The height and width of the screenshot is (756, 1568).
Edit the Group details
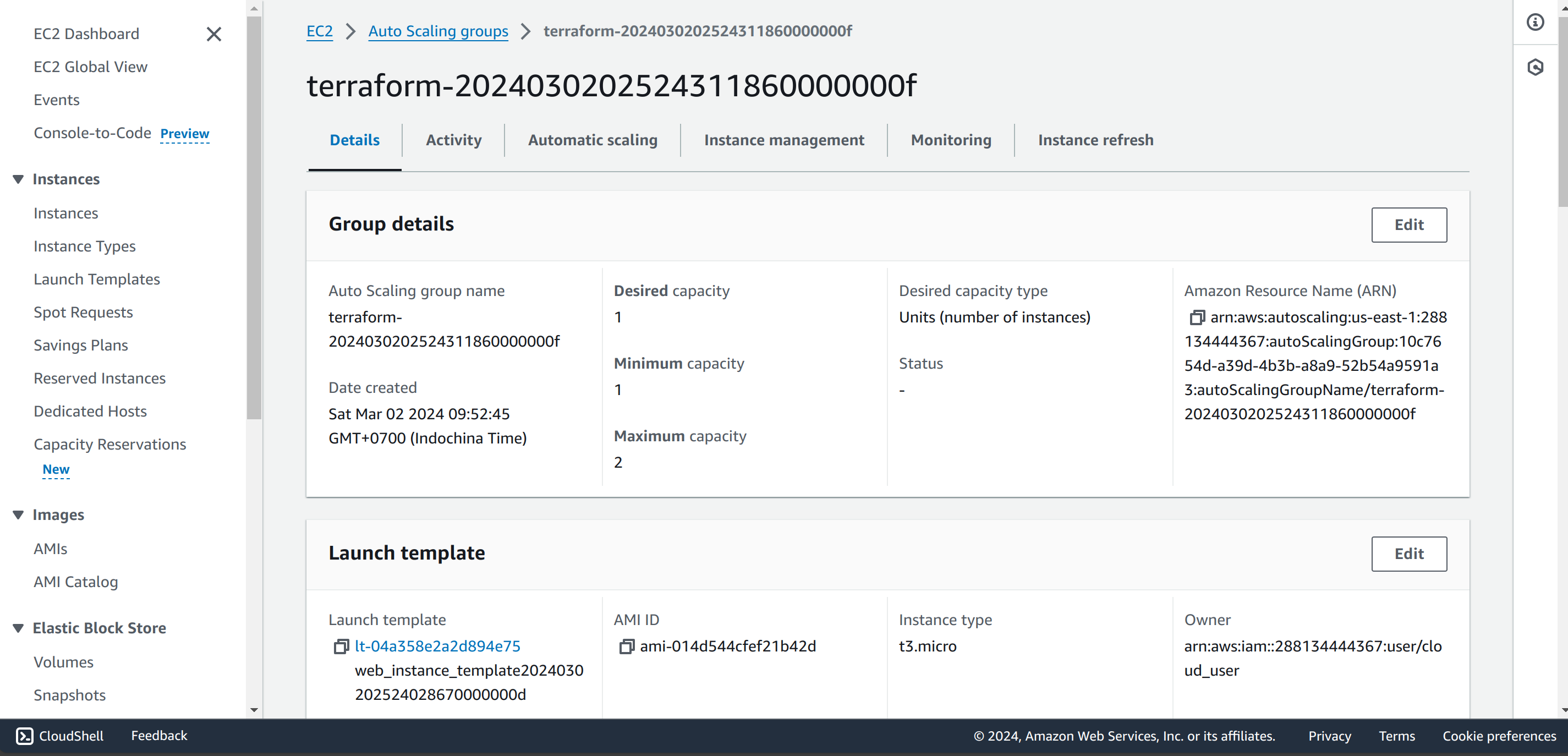(x=1409, y=224)
